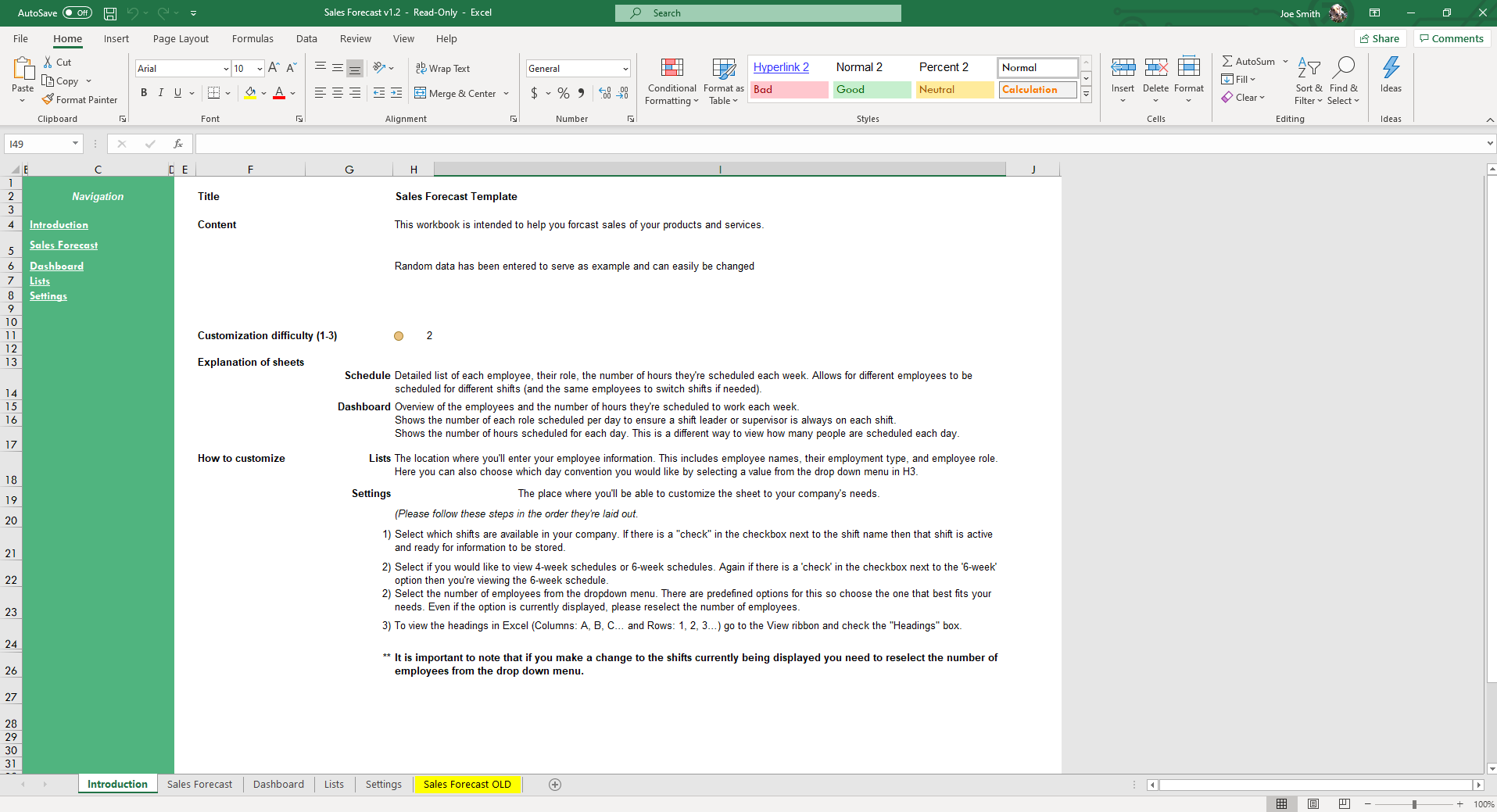Switch to Normal view in status bar
This screenshot has width=1497, height=812.
coord(1282,803)
